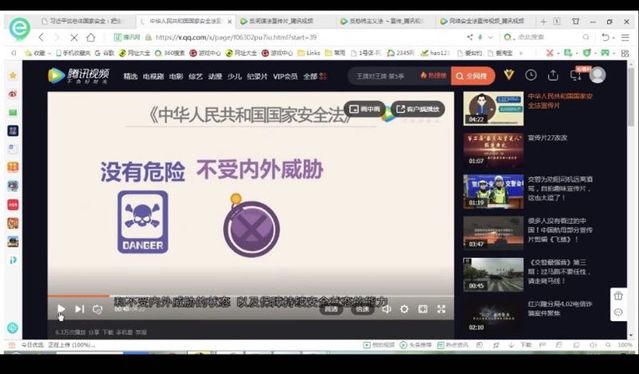The image size is (639, 374).
Task: Select 电视剧 in the site navigation
Action: (x=153, y=76)
